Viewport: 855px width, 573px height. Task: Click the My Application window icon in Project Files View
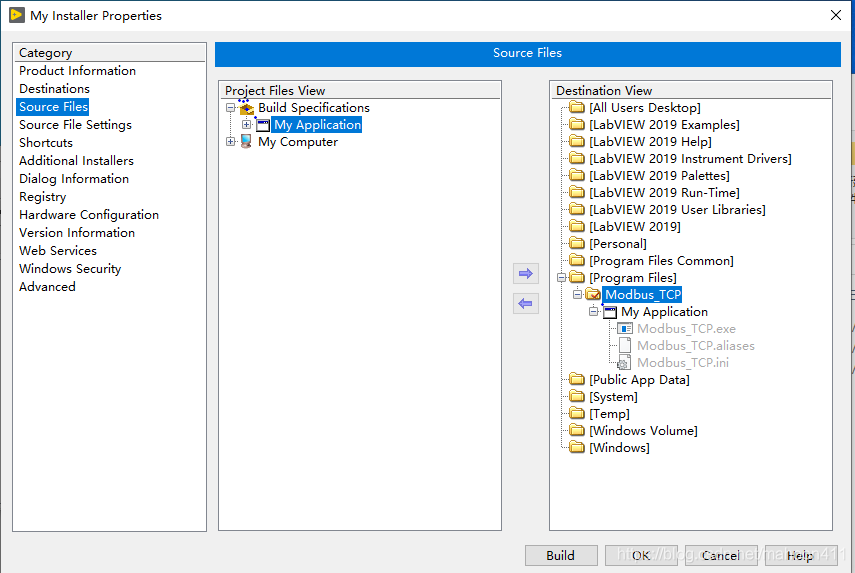(263, 125)
